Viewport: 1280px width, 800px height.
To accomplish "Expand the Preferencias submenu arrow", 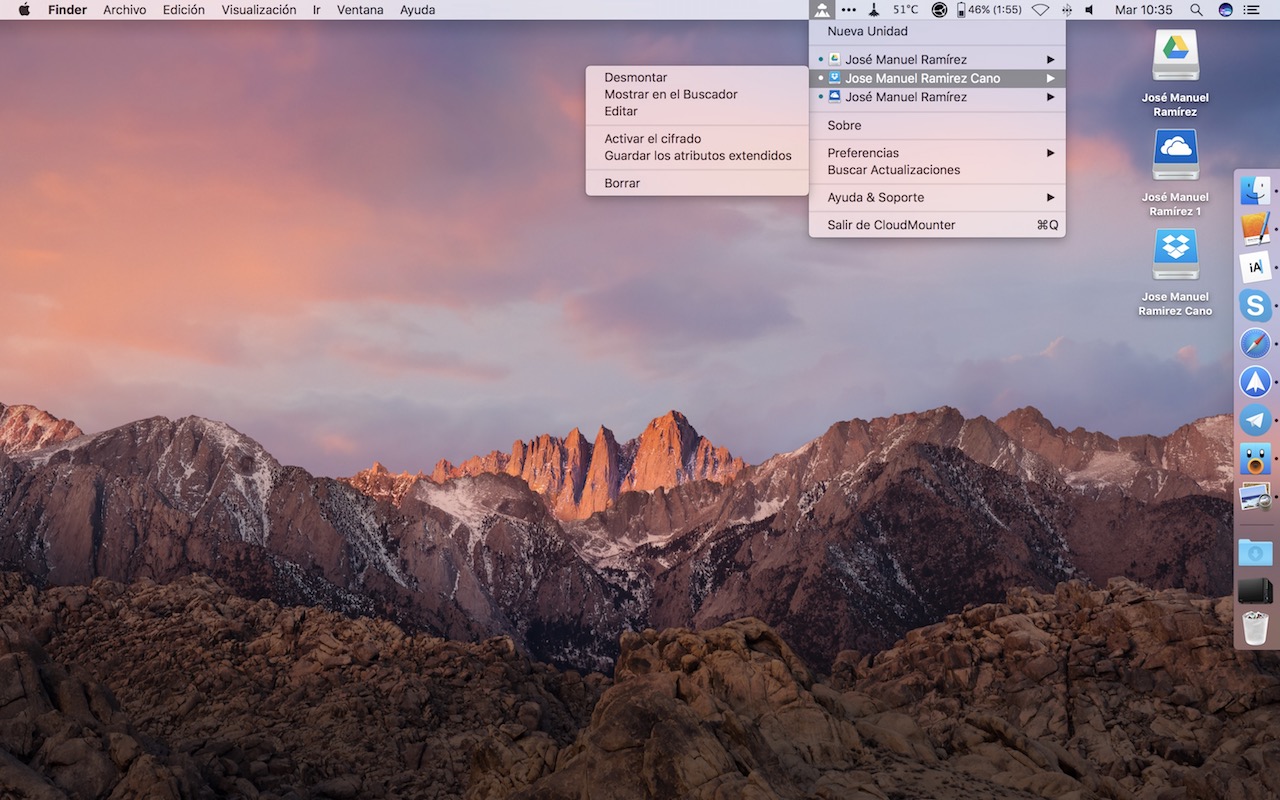I will coord(1051,153).
